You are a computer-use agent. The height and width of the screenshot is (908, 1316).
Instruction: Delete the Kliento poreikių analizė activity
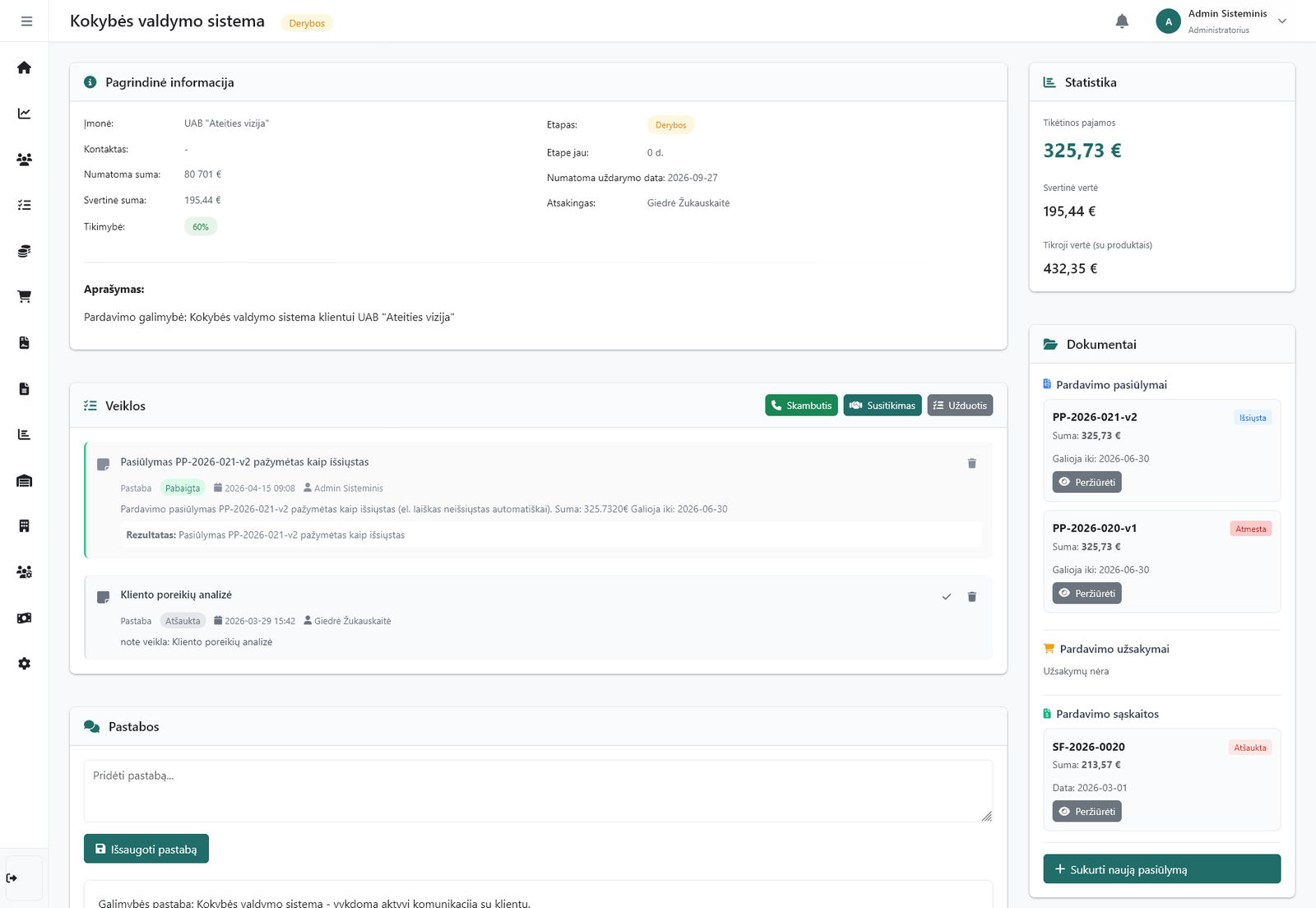[x=971, y=597]
